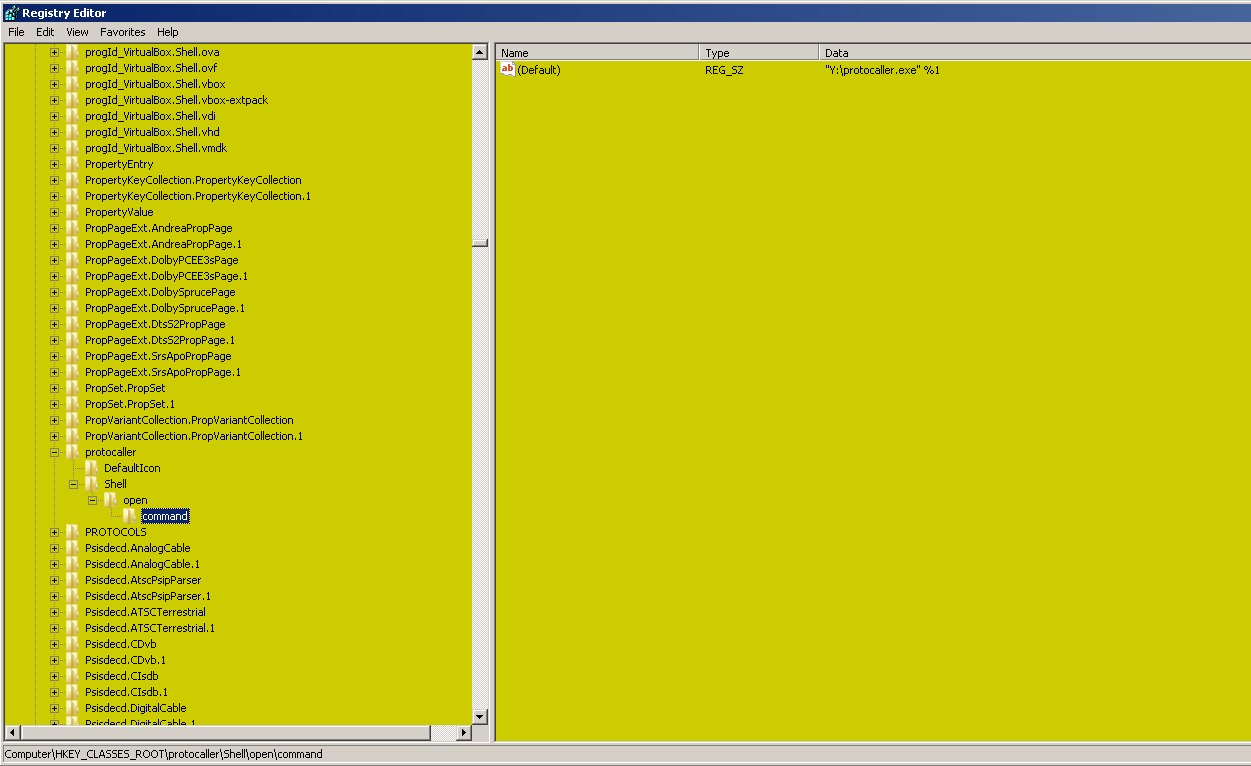Select PropPageExt.DtsS2PropPage.1 key
The image size is (1251, 766).
click(x=160, y=340)
